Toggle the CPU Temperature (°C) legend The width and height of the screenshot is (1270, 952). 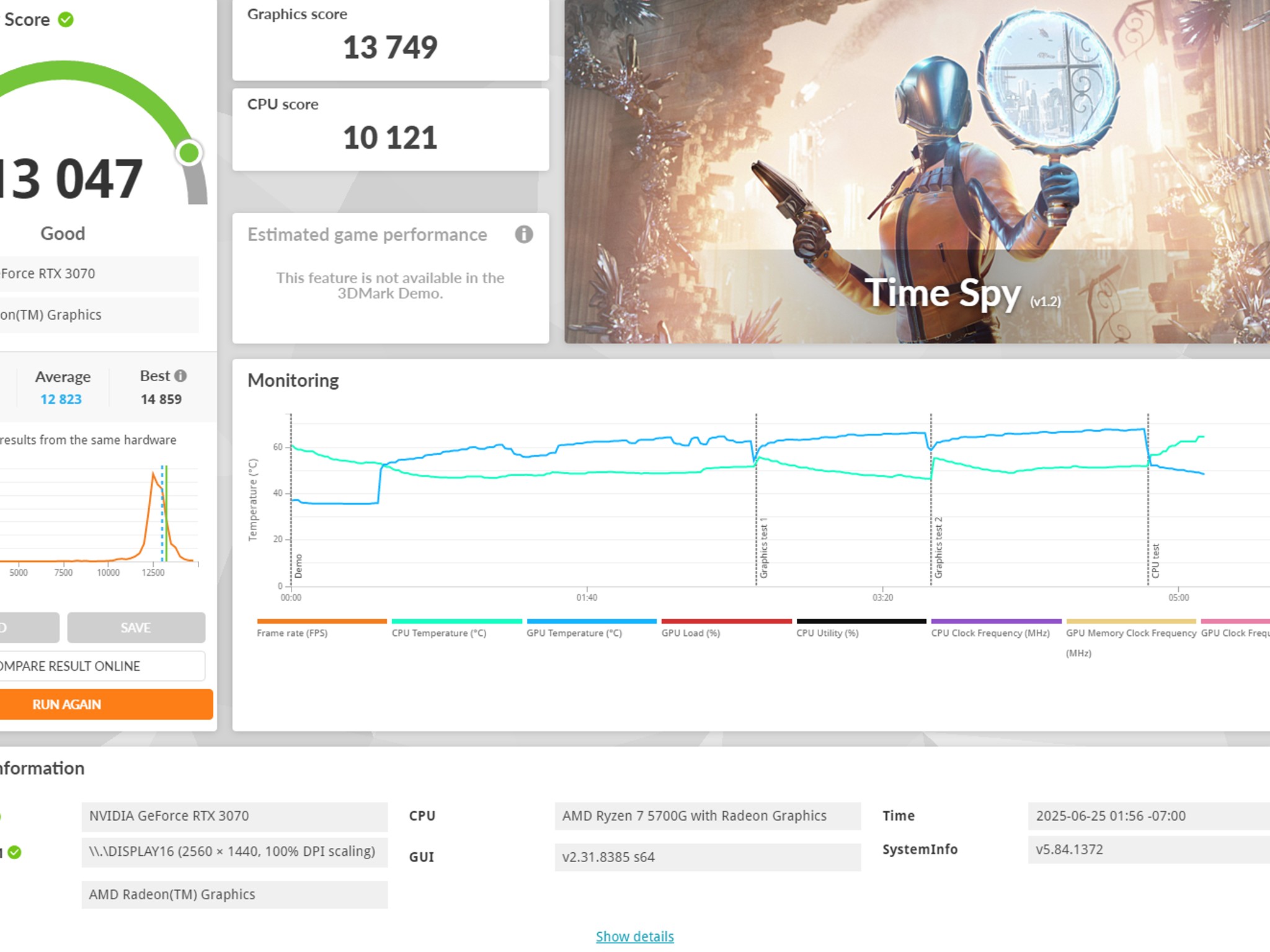tap(456, 628)
